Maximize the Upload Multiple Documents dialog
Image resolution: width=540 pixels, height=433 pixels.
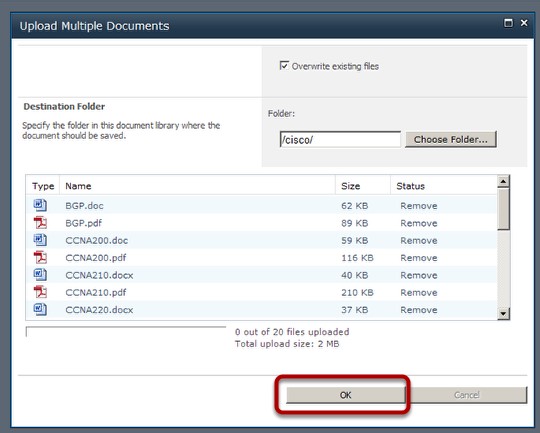click(508, 23)
